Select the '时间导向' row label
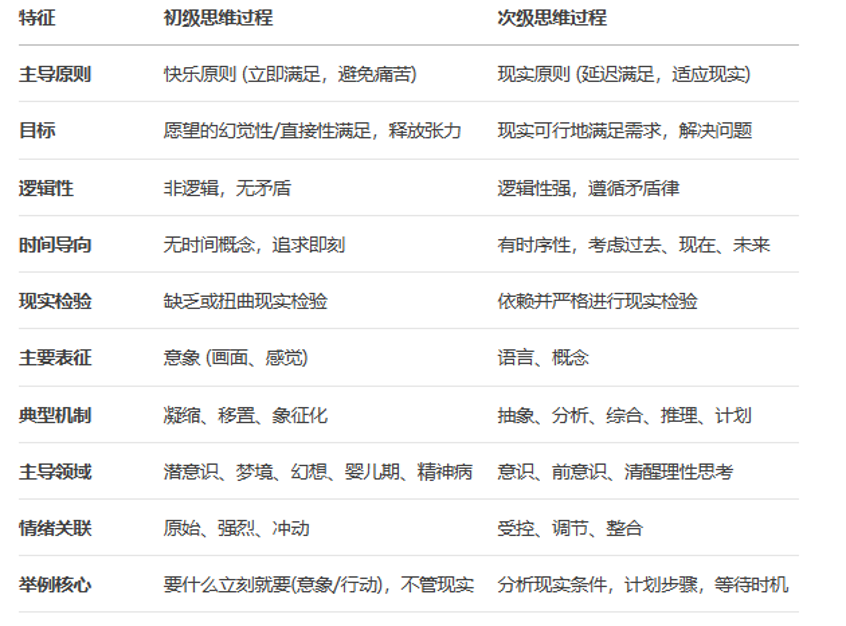The image size is (846, 626). pyautogui.click(x=55, y=245)
